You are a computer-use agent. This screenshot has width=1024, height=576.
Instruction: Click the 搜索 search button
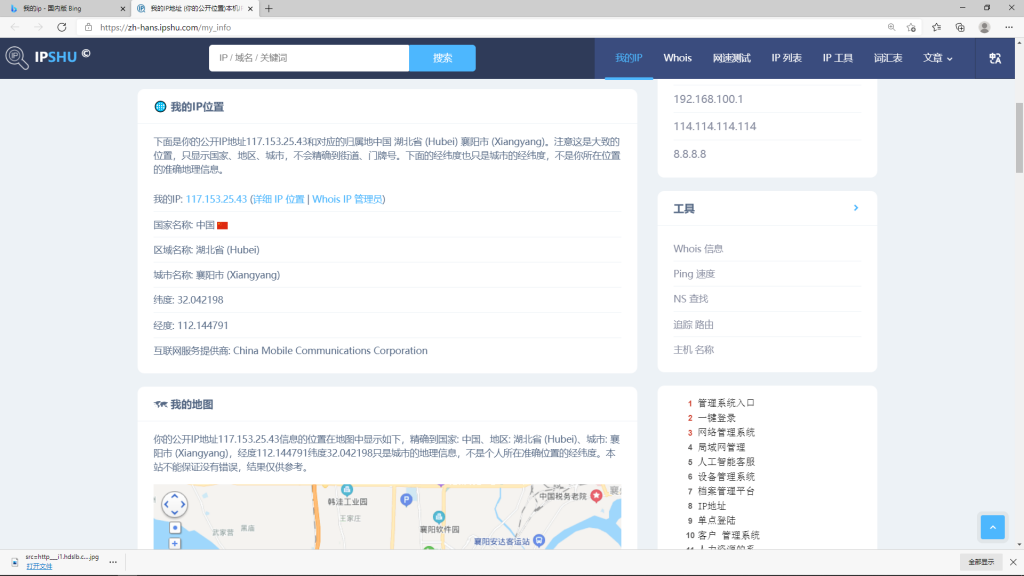(442, 58)
